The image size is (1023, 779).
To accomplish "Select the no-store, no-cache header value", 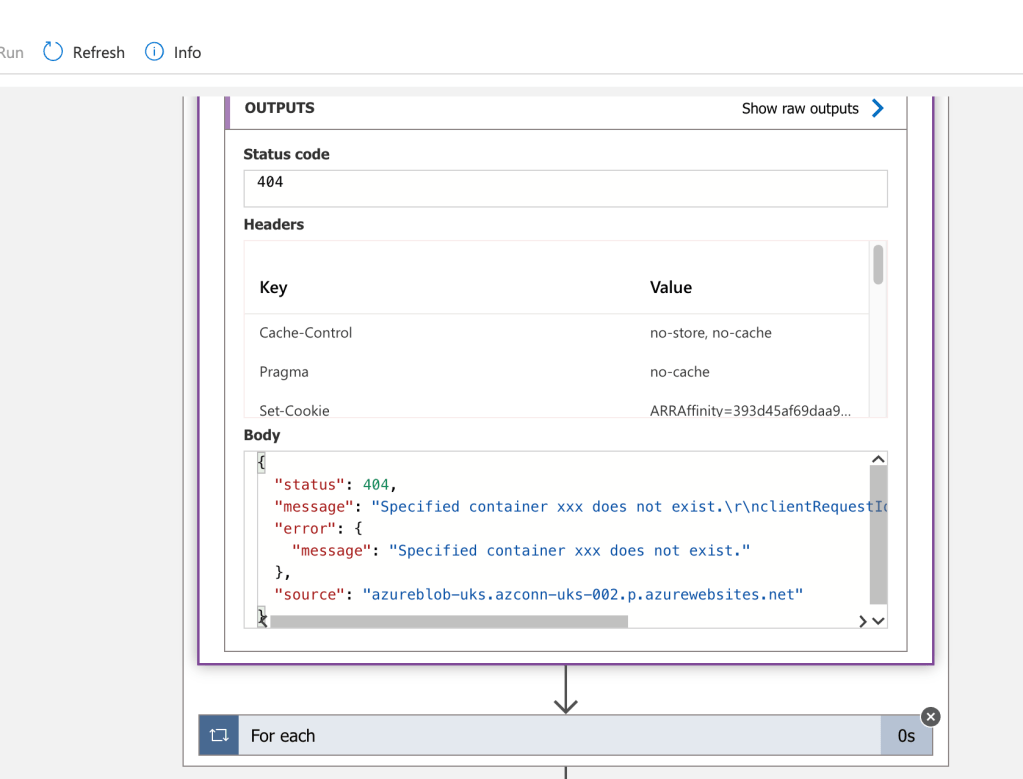I will point(710,333).
